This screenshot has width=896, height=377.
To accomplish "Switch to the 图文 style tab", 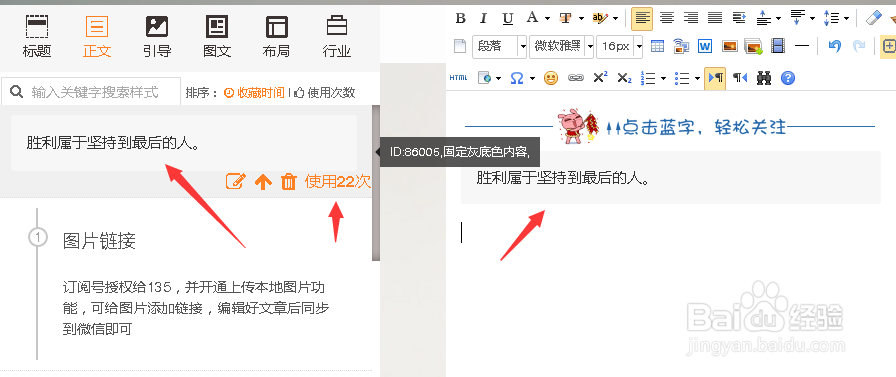I will (217, 36).
